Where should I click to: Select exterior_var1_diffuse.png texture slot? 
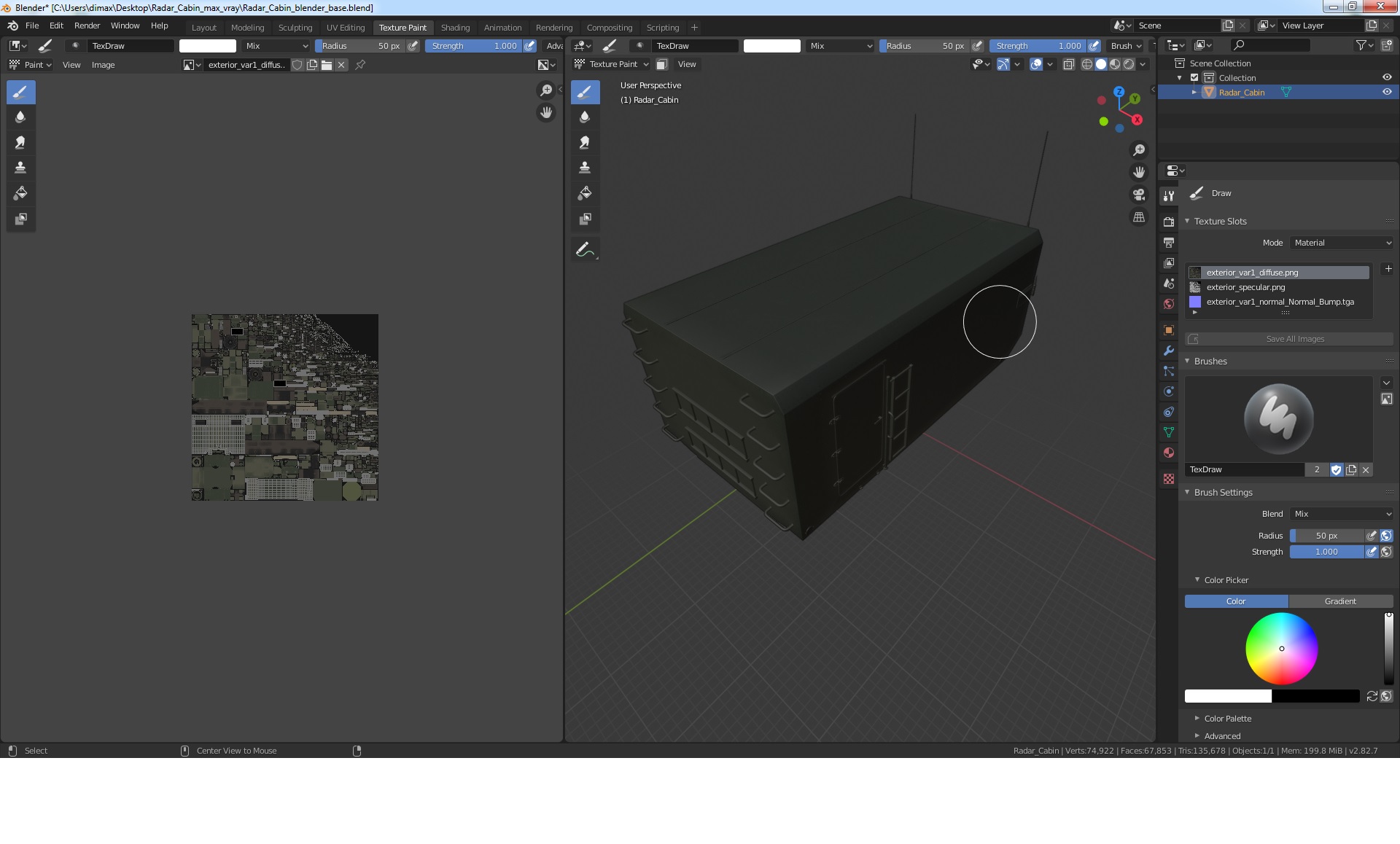click(1281, 271)
